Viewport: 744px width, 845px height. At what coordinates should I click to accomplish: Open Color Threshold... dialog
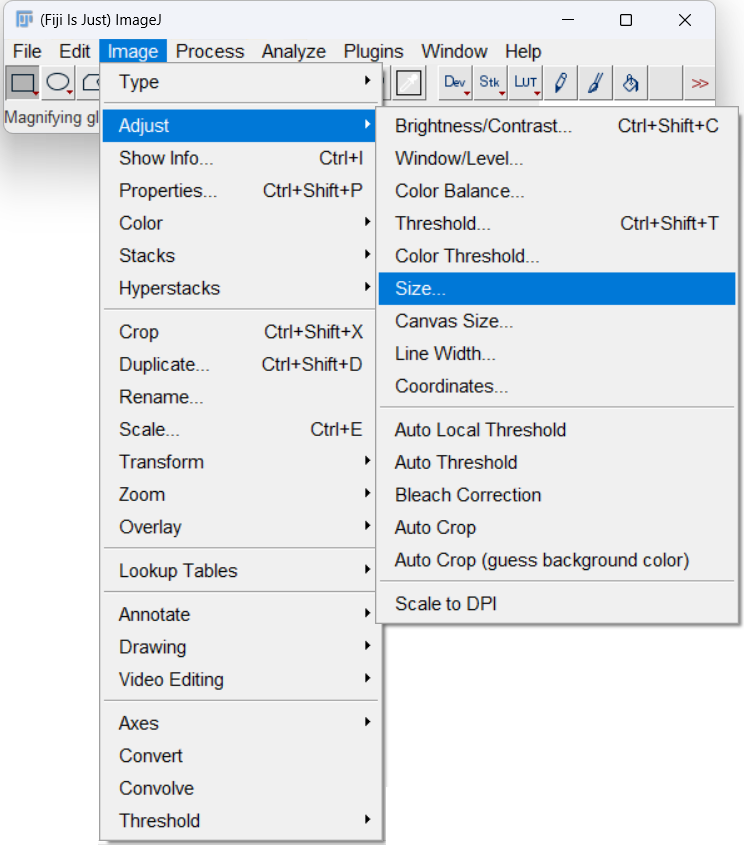557,256
